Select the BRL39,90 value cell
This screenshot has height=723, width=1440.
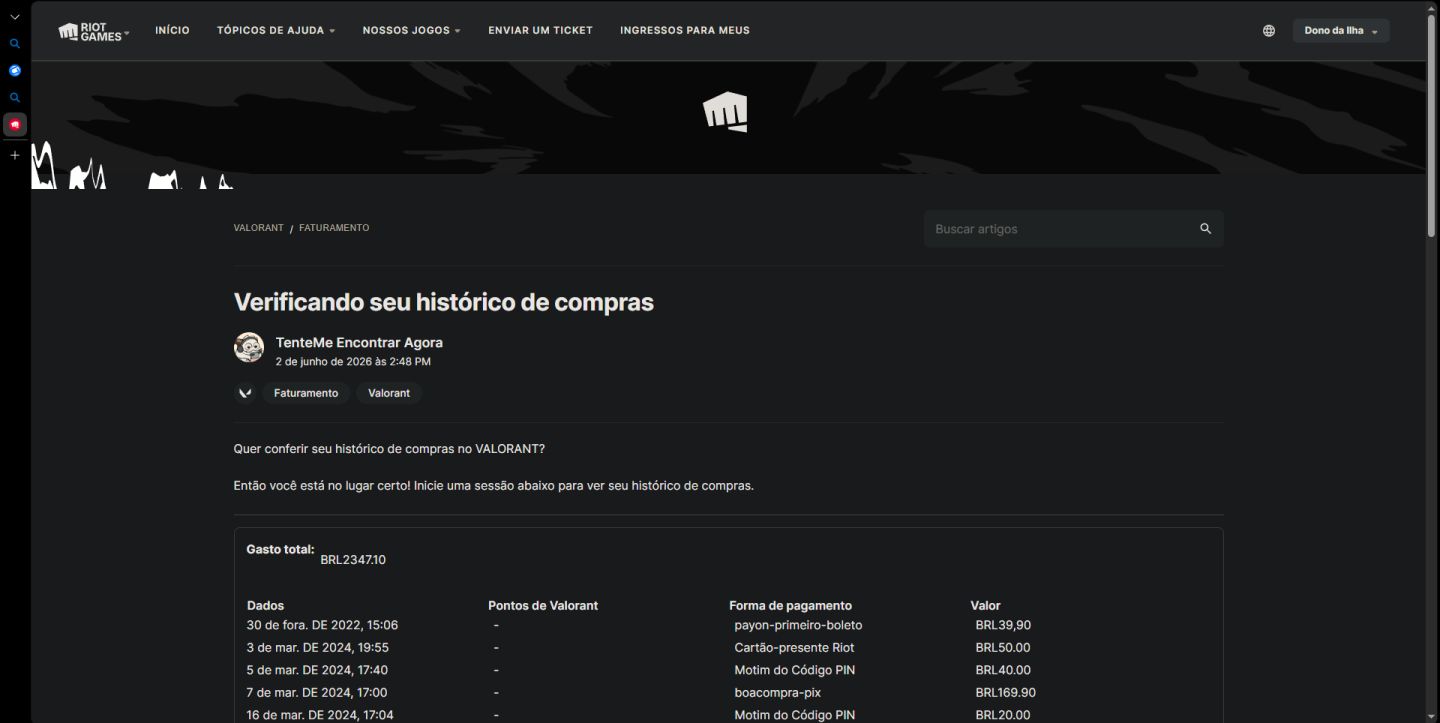tap(1003, 625)
